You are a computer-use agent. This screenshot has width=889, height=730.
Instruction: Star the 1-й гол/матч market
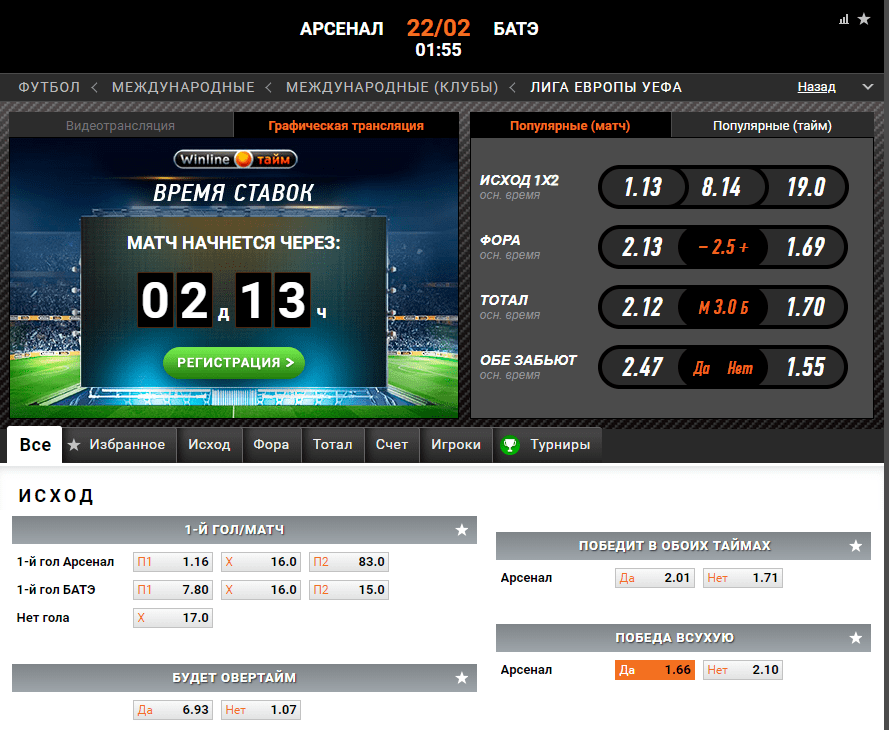click(x=462, y=530)
